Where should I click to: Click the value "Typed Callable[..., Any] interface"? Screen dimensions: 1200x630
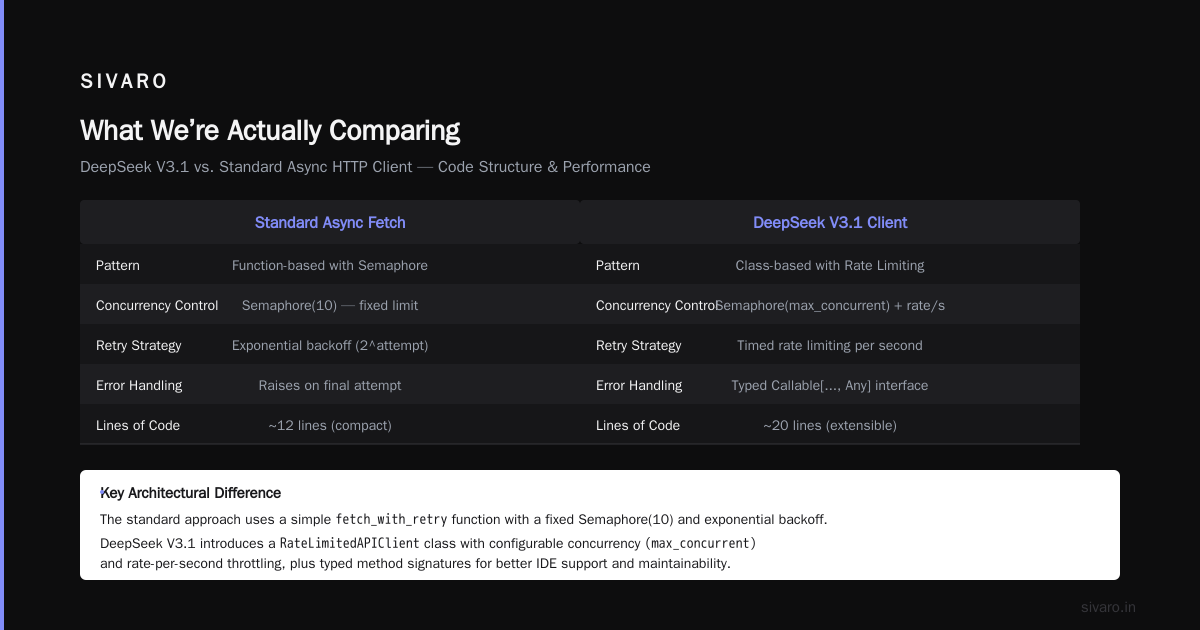coord(830,385)
